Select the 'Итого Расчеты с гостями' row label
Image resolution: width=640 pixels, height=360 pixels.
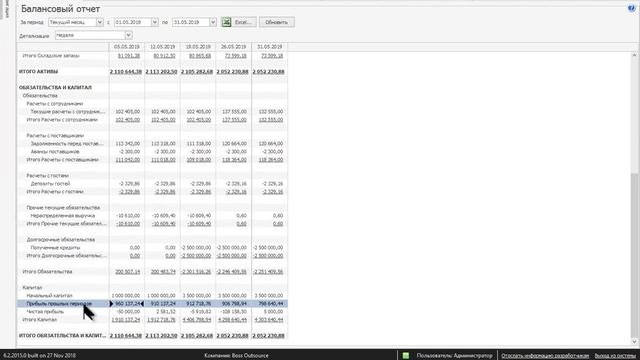(55, 191)
